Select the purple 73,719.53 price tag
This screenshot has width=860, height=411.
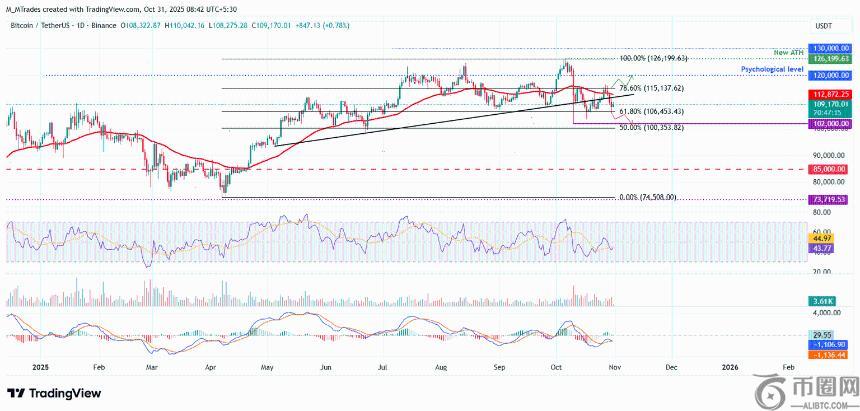[x=831, y=200]
